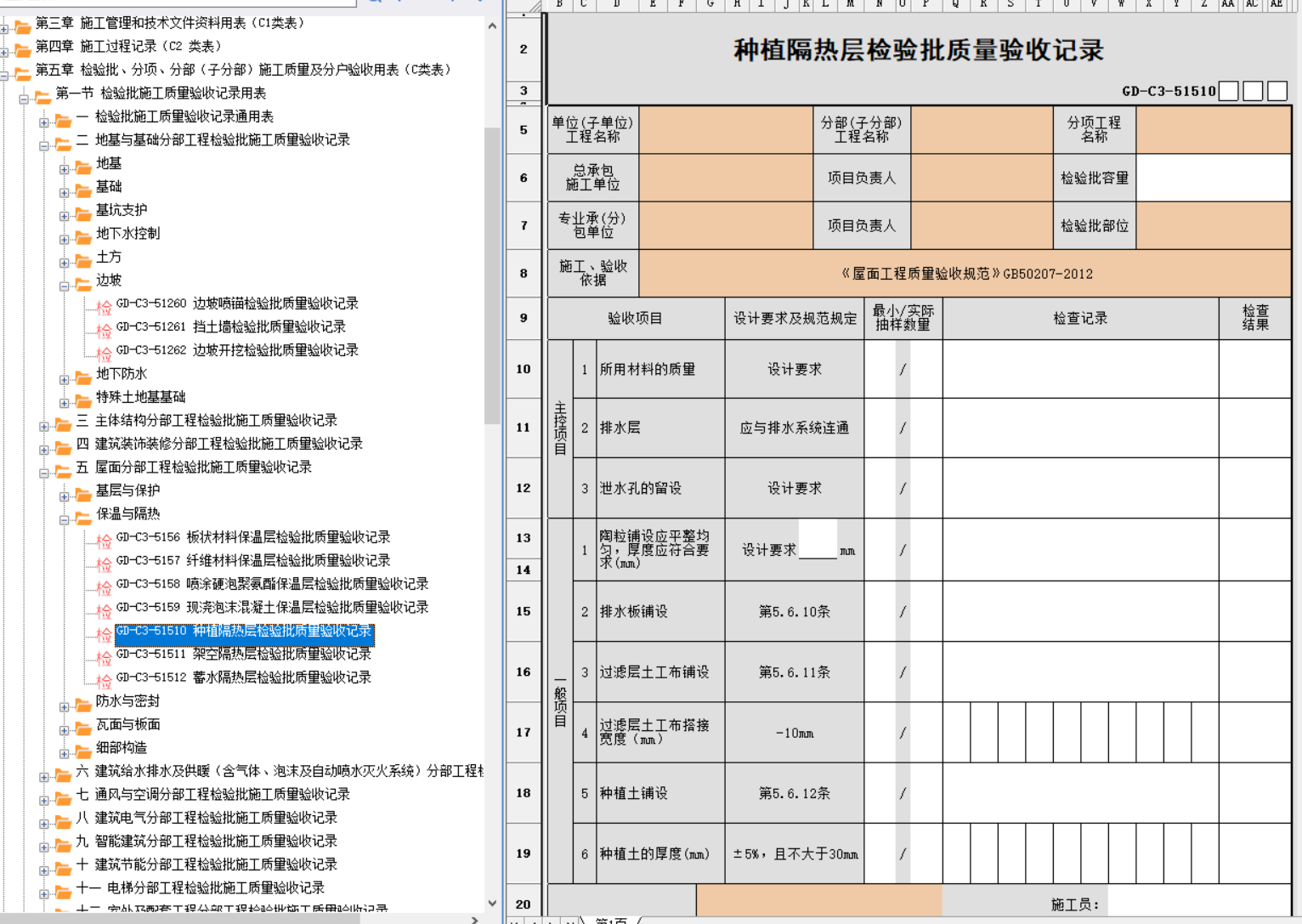
Task: Click the 检验批容量 input cell
Action: tap(1213, 178)
